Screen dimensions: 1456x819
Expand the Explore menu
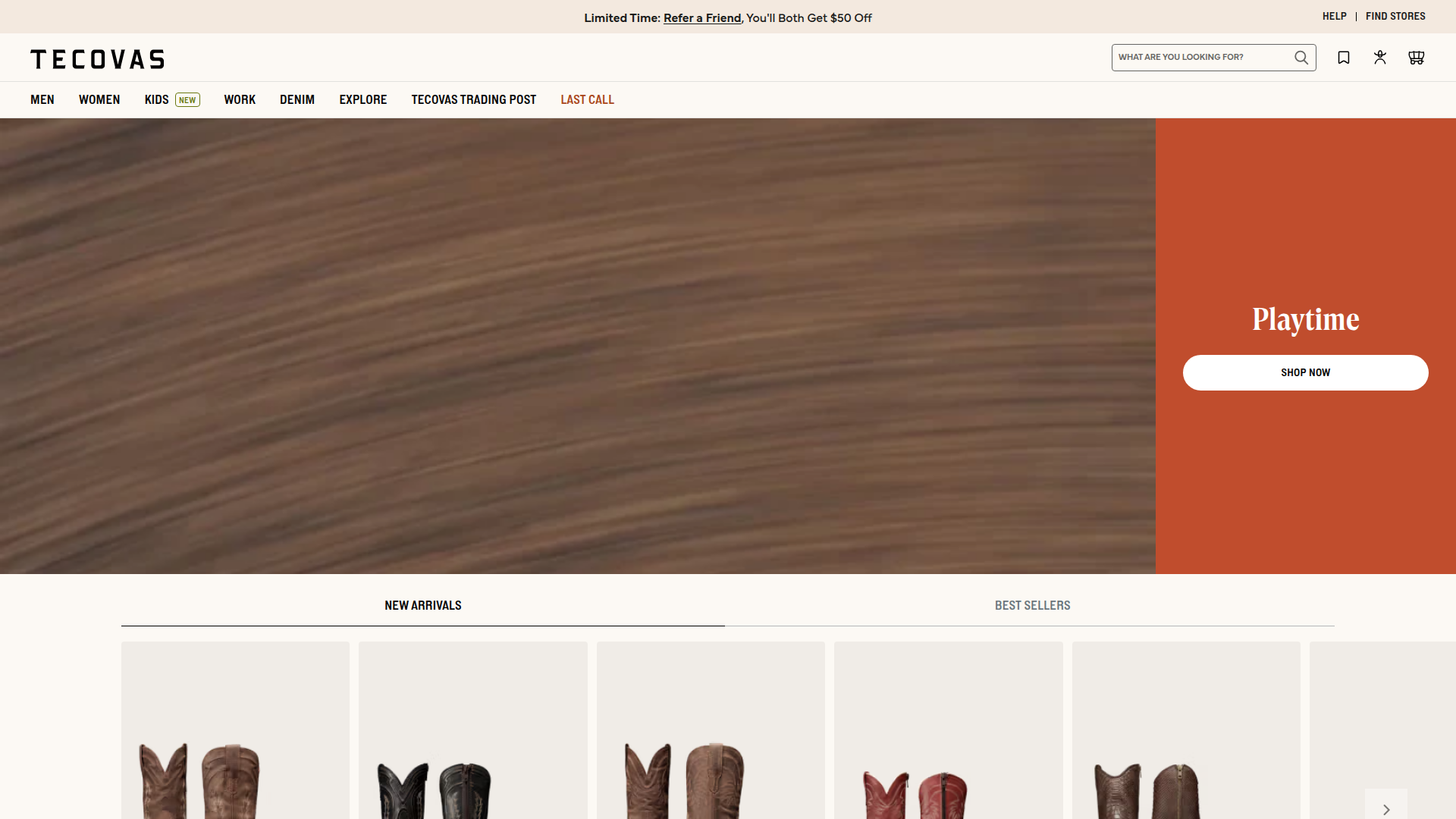click(363, 100)
